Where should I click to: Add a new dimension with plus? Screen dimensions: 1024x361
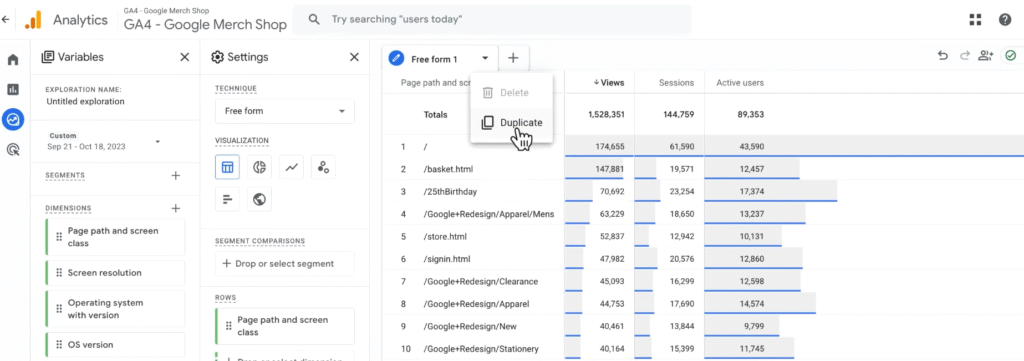(175, 208)
